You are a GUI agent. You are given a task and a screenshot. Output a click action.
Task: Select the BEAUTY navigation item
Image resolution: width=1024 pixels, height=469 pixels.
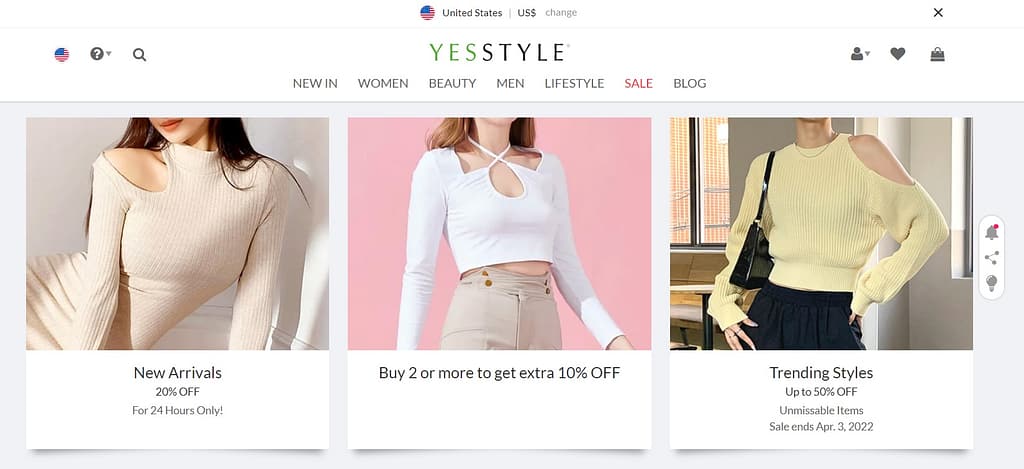(452, 83)
